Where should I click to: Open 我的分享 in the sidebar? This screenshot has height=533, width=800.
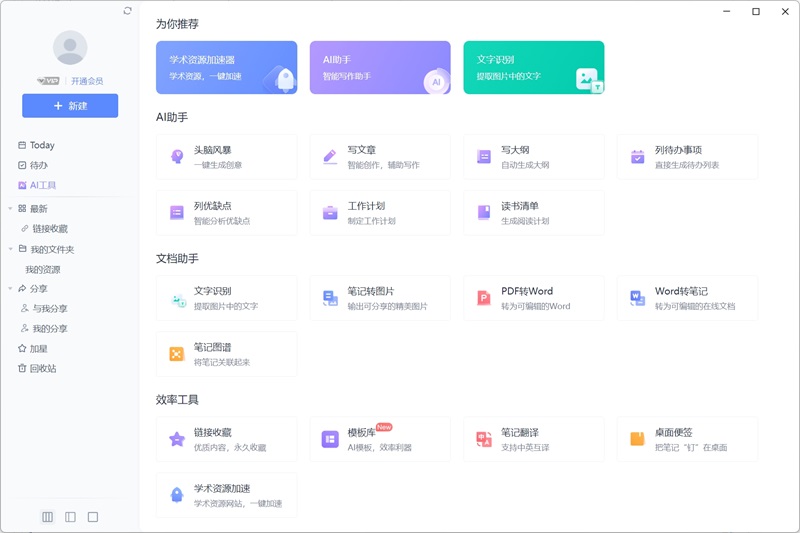point(44,328)
